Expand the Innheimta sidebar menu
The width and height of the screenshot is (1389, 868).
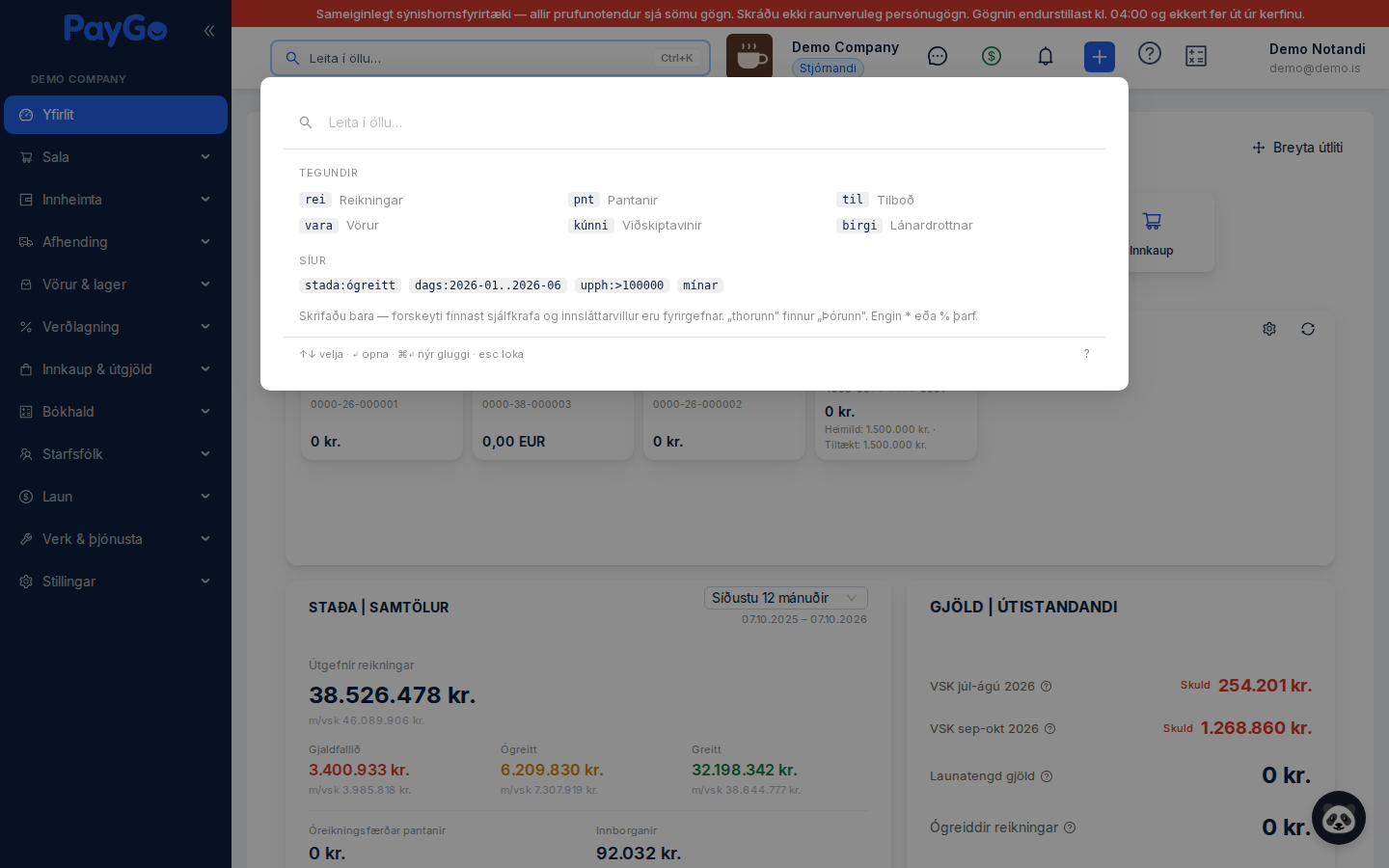pos(116,200)
